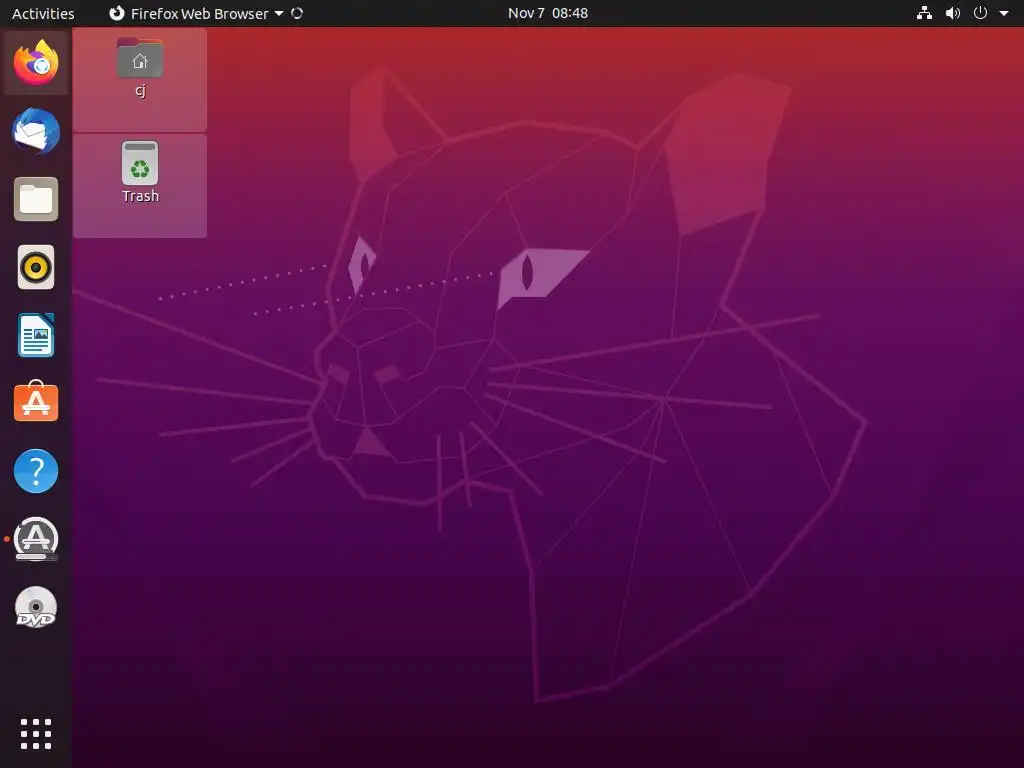Open the Trash desktop icon
Image resolution: width=1024 pixels, height=768 pixels.
(x=140, y=172)
